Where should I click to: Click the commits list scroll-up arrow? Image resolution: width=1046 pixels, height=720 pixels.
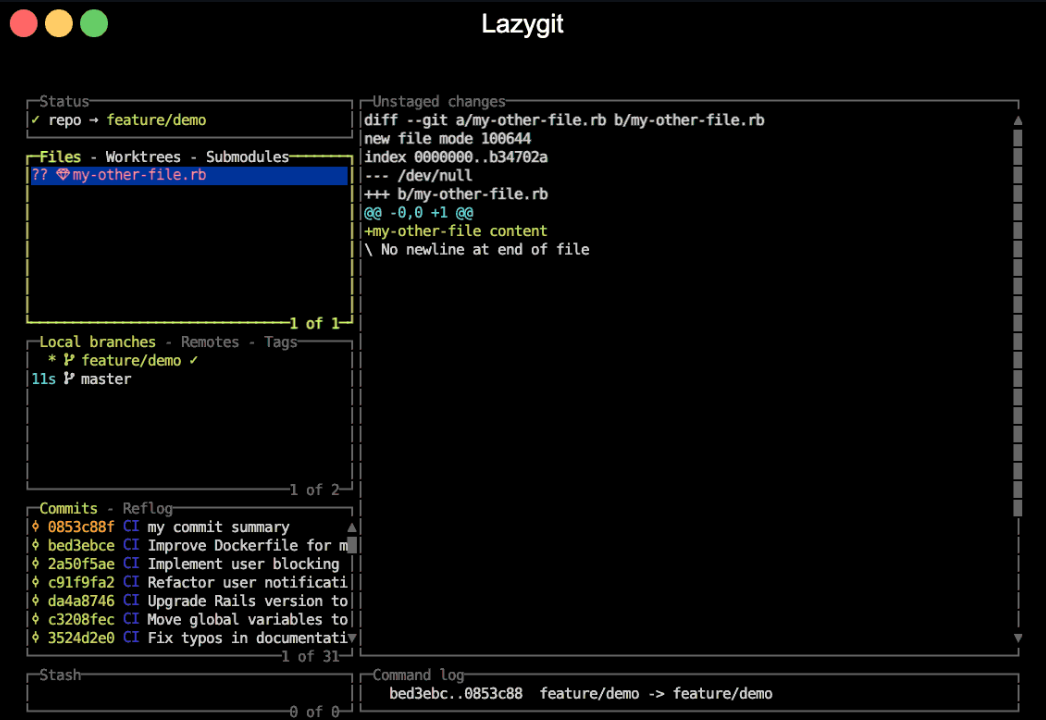[x=352, y=527]
